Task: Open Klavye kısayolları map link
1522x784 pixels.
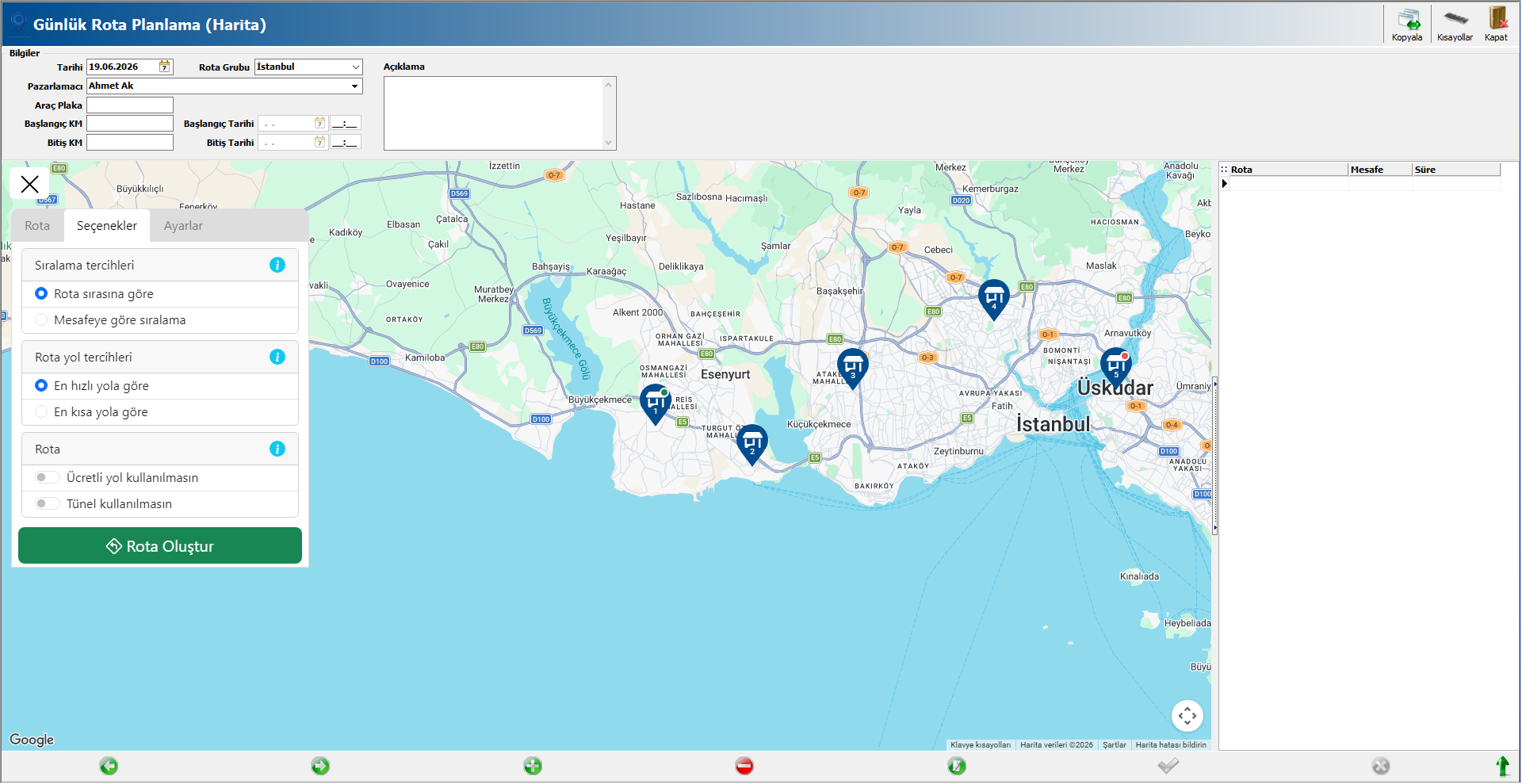Action: pyautogui.click(x=981, y=745)
